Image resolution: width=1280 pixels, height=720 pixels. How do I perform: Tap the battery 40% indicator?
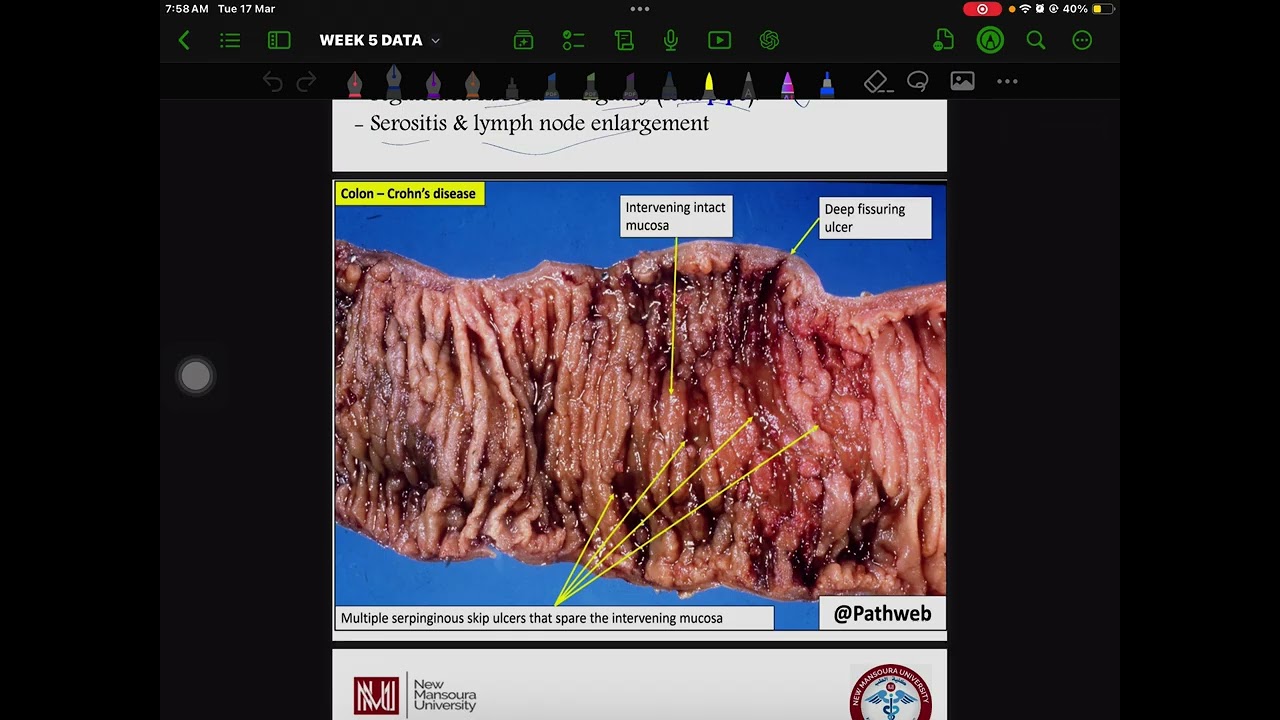coord(1088,9)
